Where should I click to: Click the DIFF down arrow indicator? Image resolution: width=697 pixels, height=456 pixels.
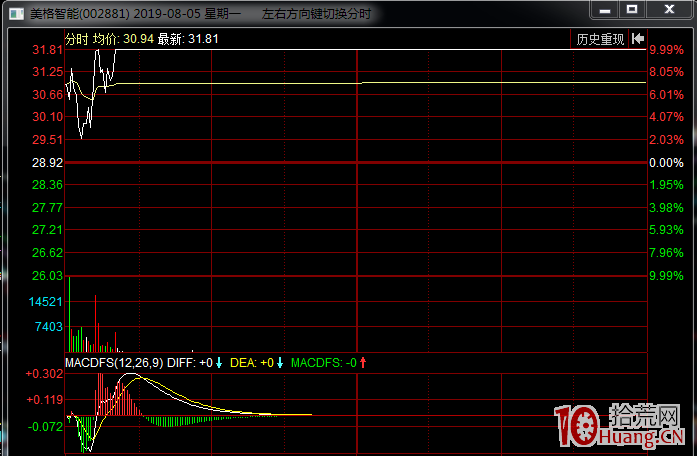(x=219, y=362)
